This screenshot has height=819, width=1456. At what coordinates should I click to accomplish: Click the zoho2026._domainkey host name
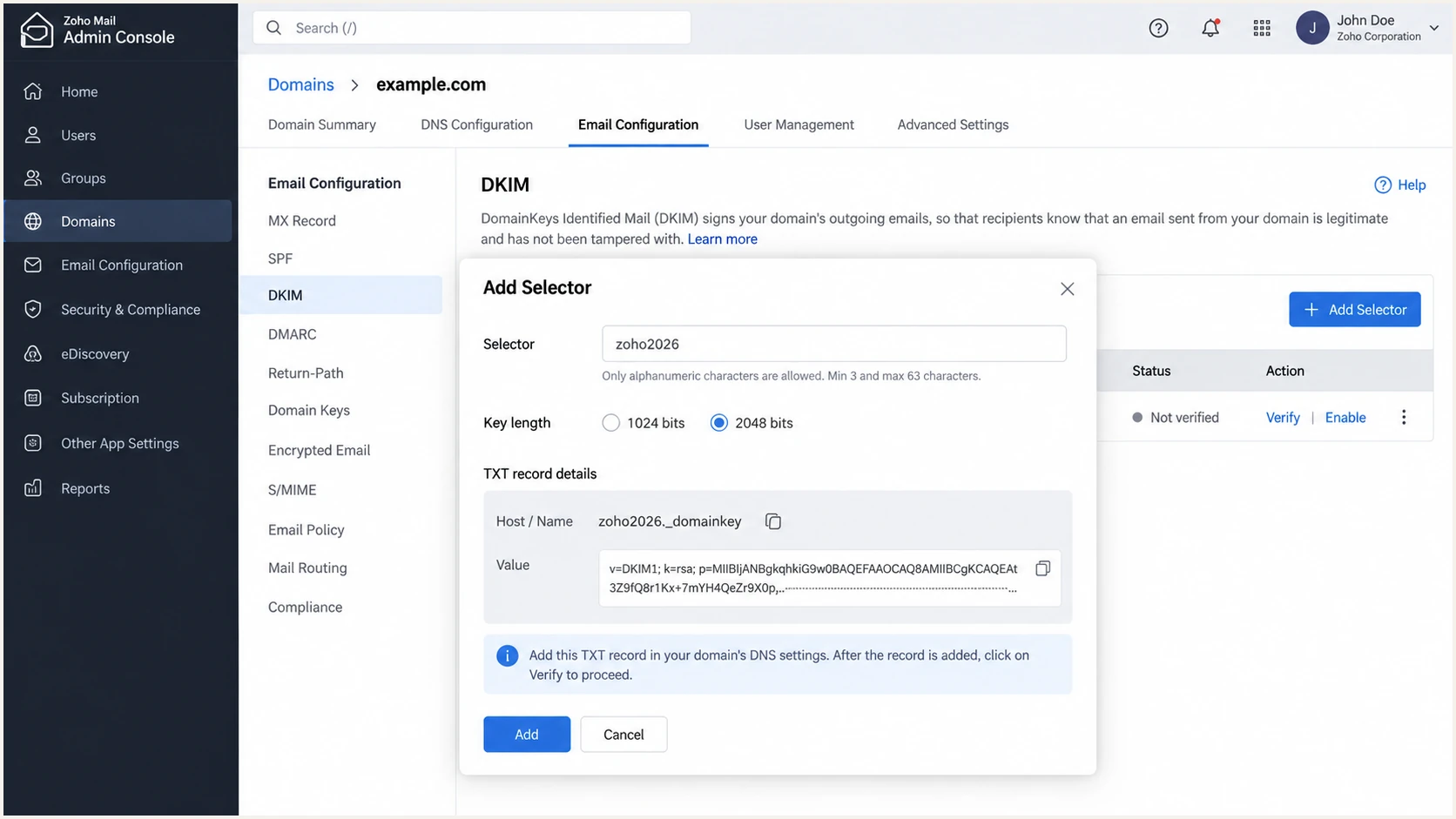pos(670,521)
